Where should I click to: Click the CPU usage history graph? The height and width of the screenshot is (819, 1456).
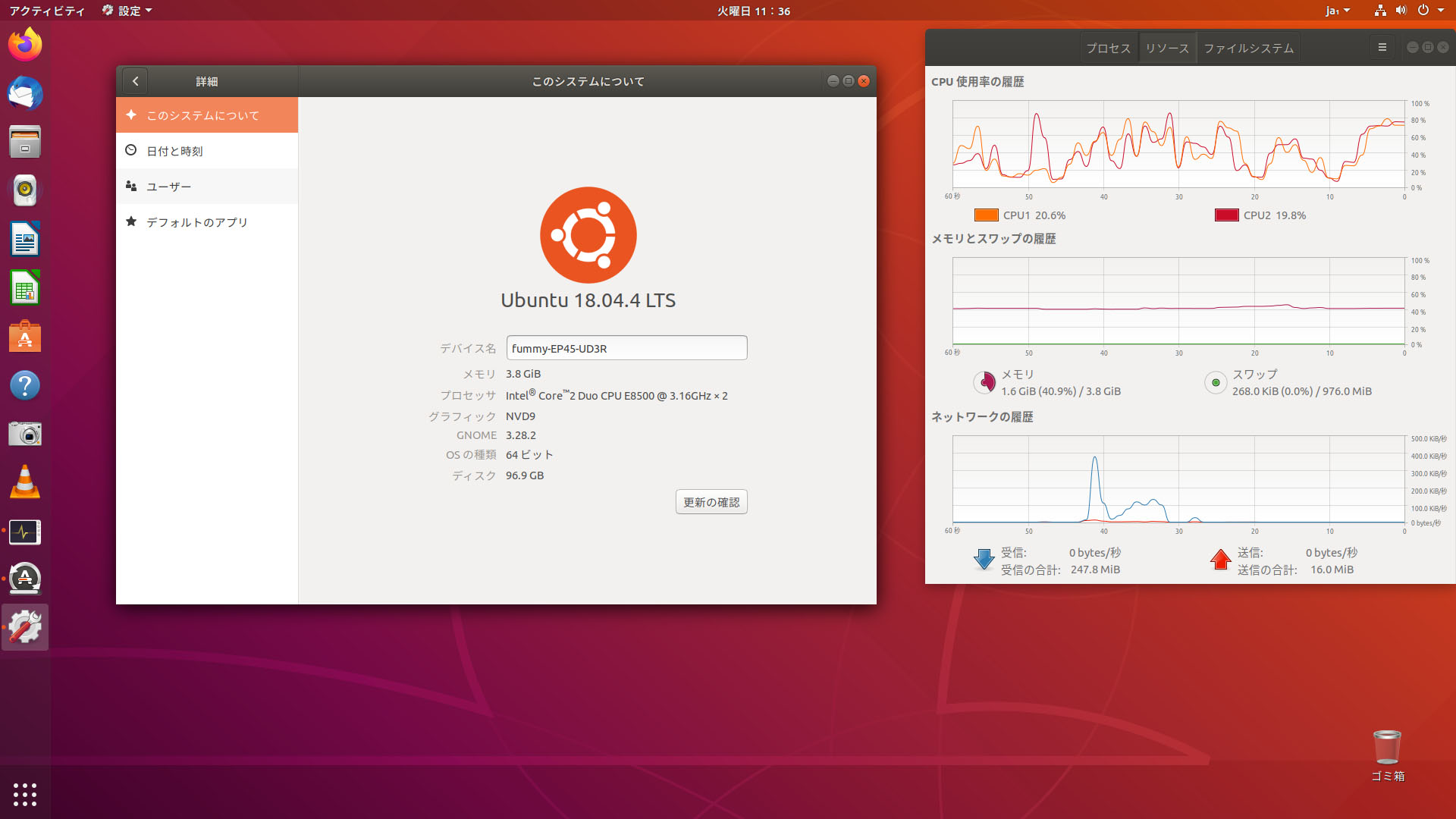pyautogui.click(x=1178, y=144)
